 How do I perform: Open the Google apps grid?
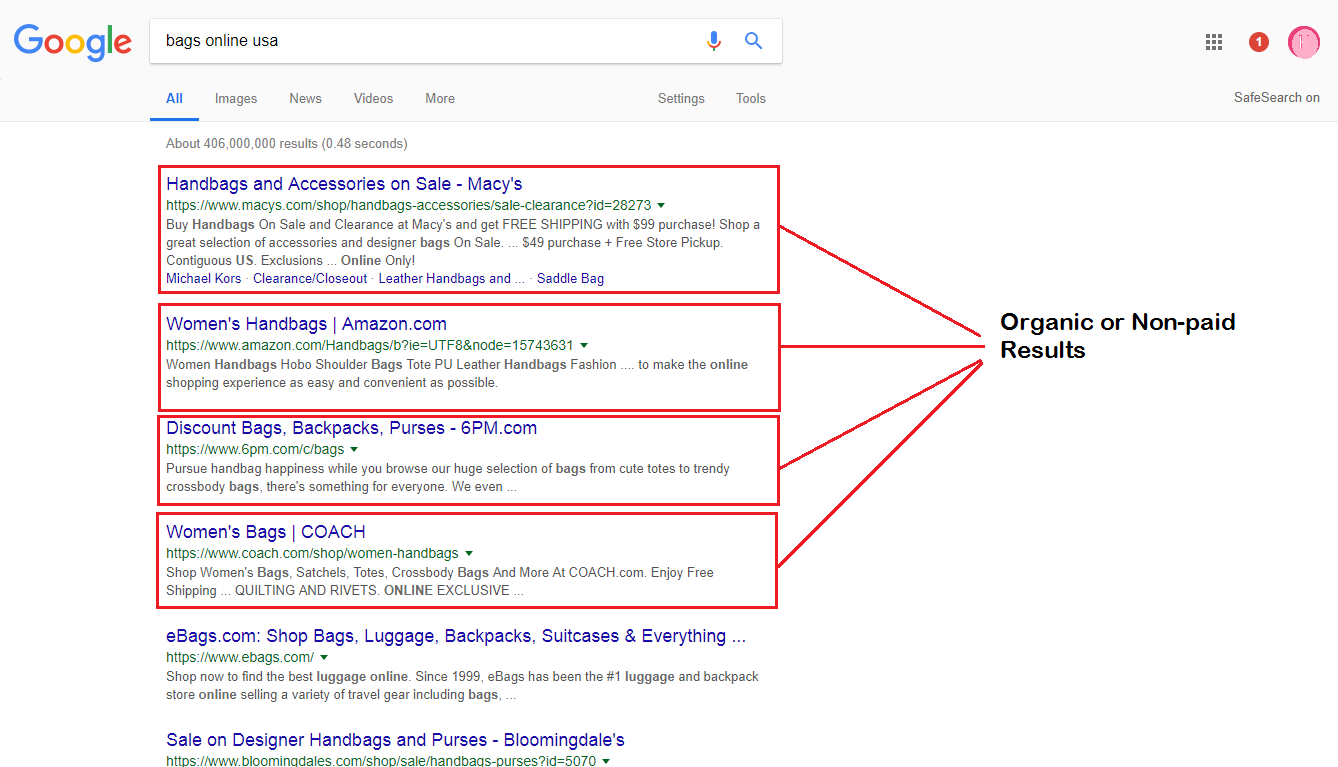click(x=1213, y=41)
